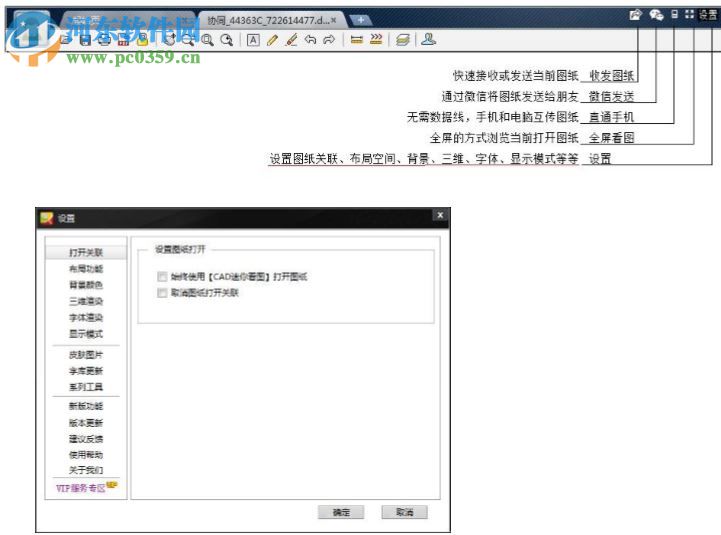Confirm settings with 确定 button
The width and height of the screenshot is (721, 535).
tap(341, 512)
